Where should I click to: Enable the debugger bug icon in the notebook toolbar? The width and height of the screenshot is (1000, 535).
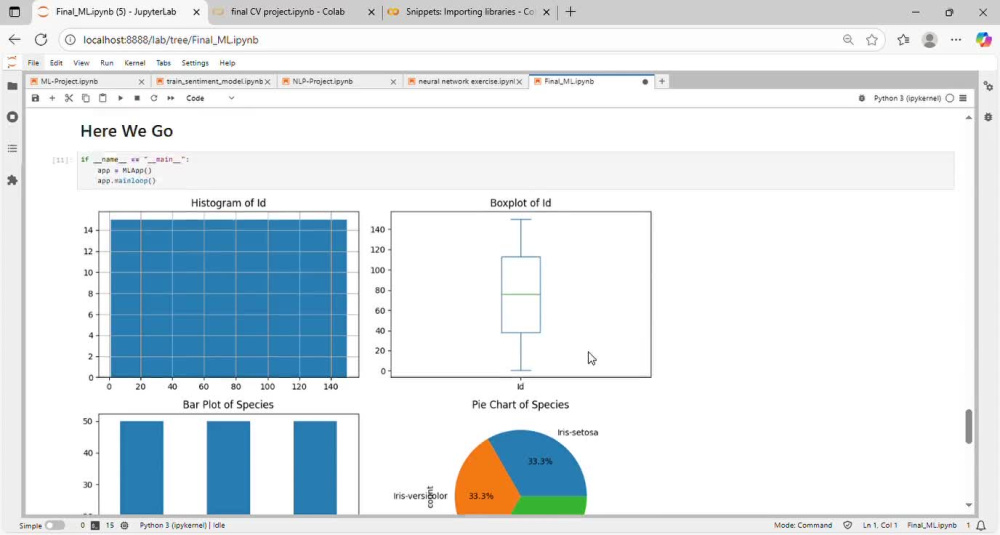click(862, 98)
